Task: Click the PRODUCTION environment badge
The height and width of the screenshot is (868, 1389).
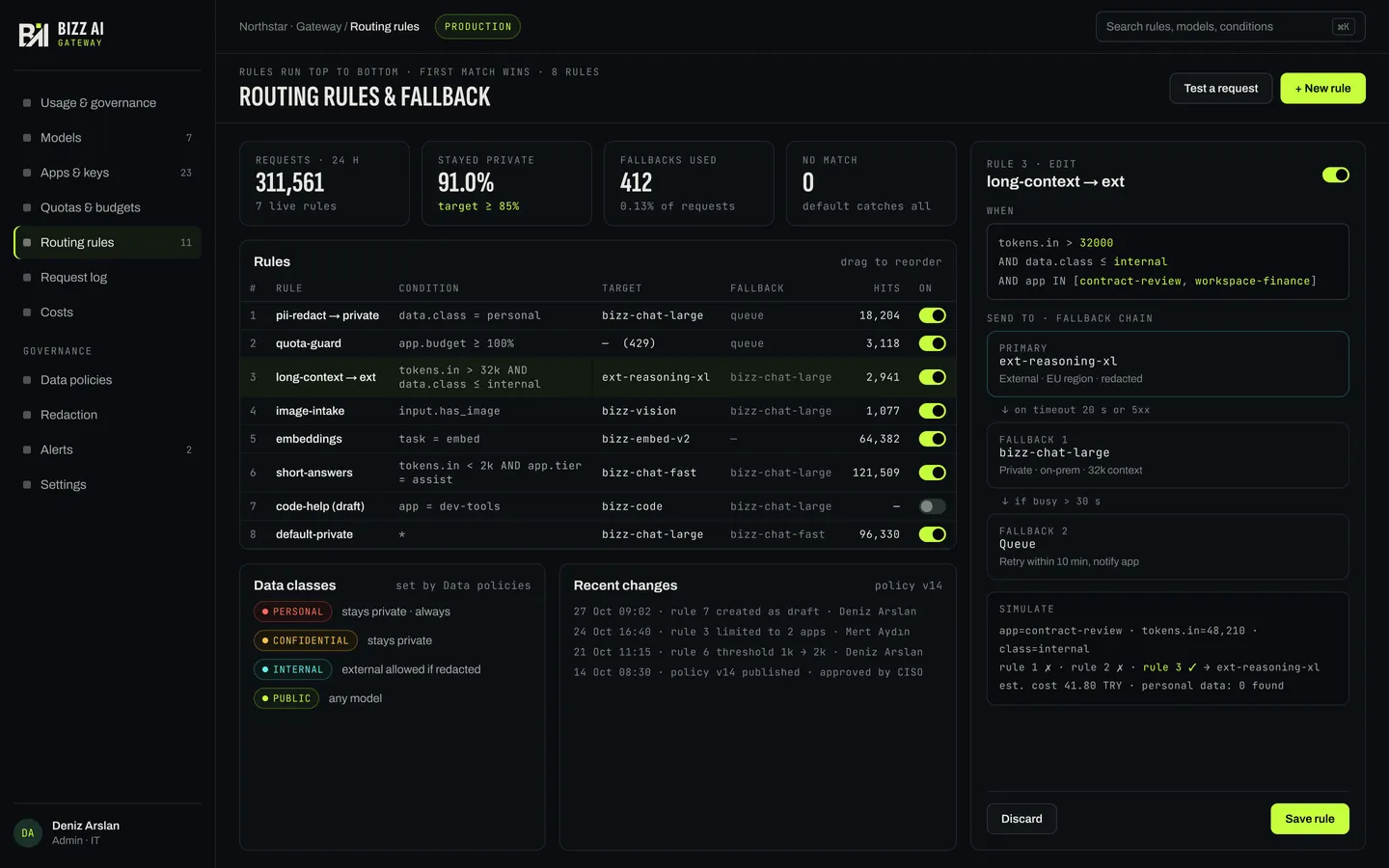Action: coord(477,27)
